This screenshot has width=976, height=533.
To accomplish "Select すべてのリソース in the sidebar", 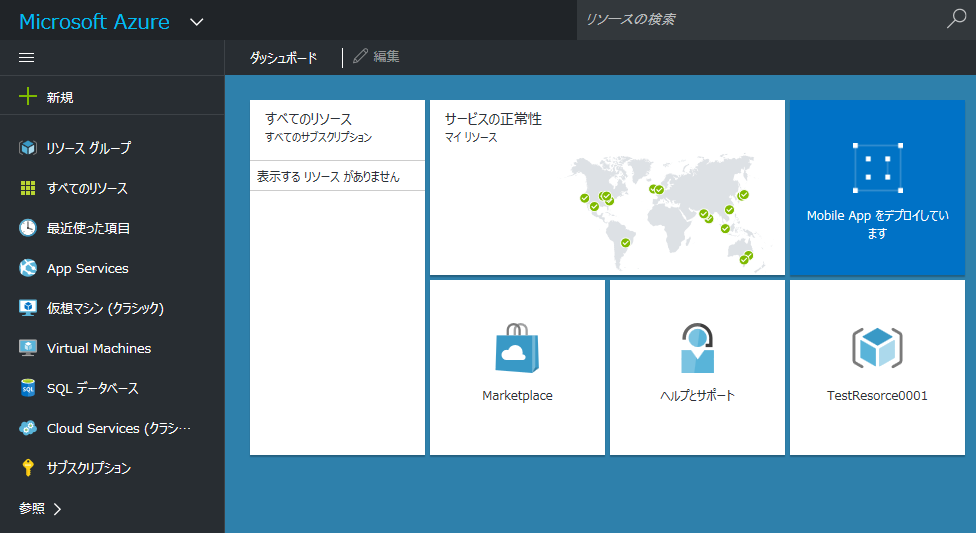I will click(87, 188).
